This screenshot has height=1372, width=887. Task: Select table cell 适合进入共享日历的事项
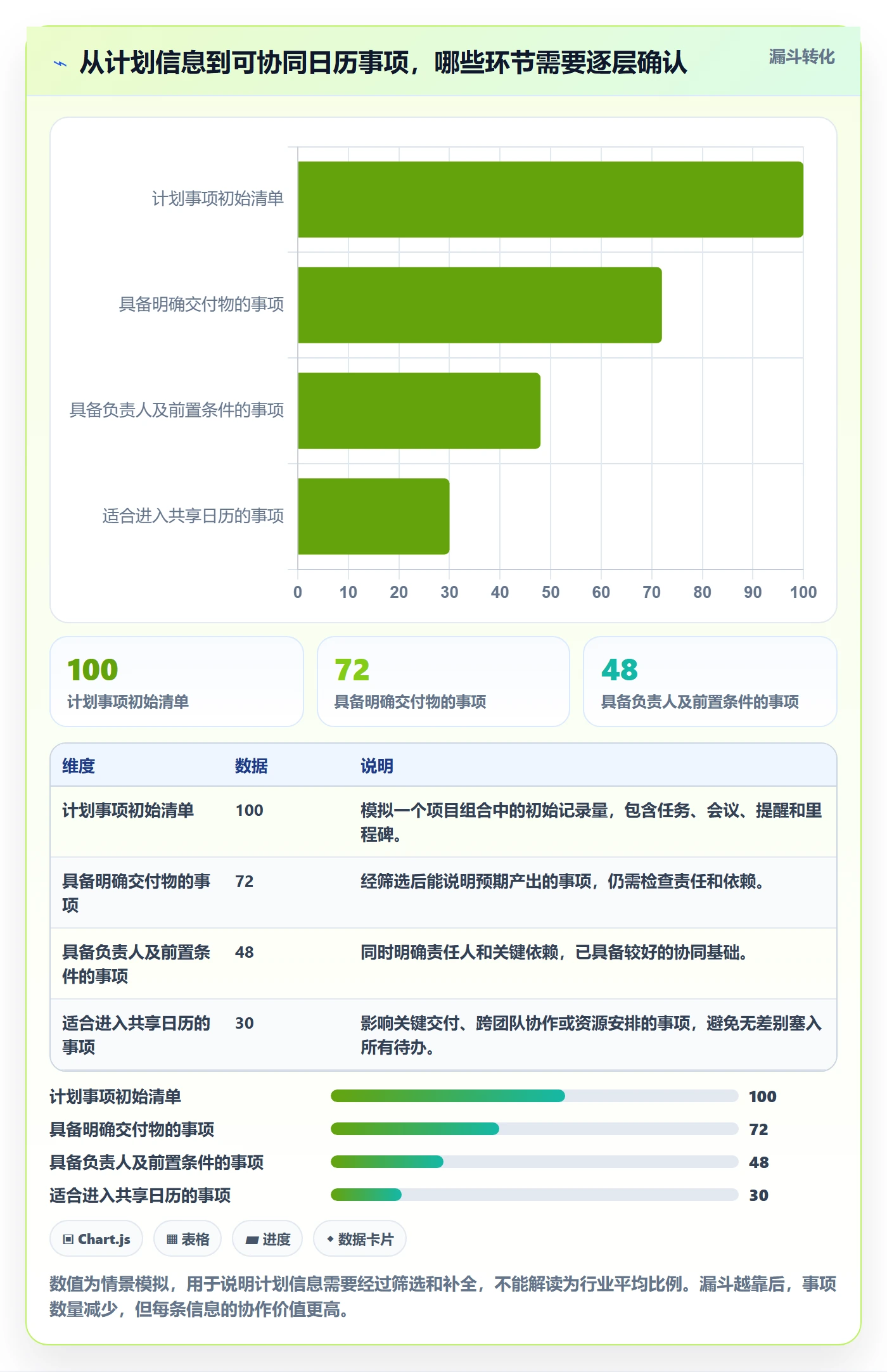137,1035
